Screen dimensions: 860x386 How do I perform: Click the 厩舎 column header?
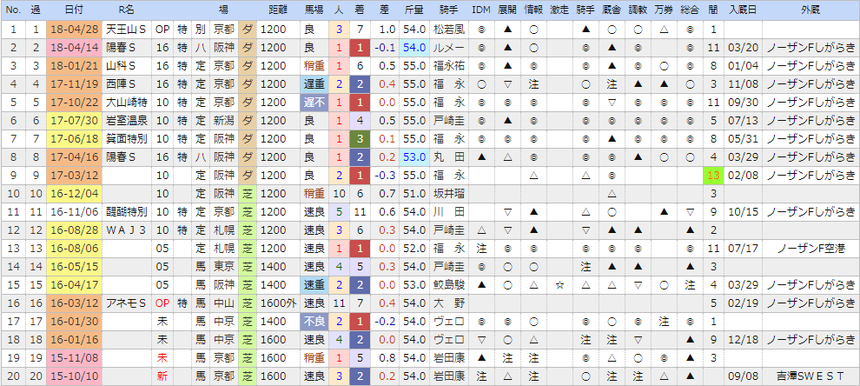613,10
